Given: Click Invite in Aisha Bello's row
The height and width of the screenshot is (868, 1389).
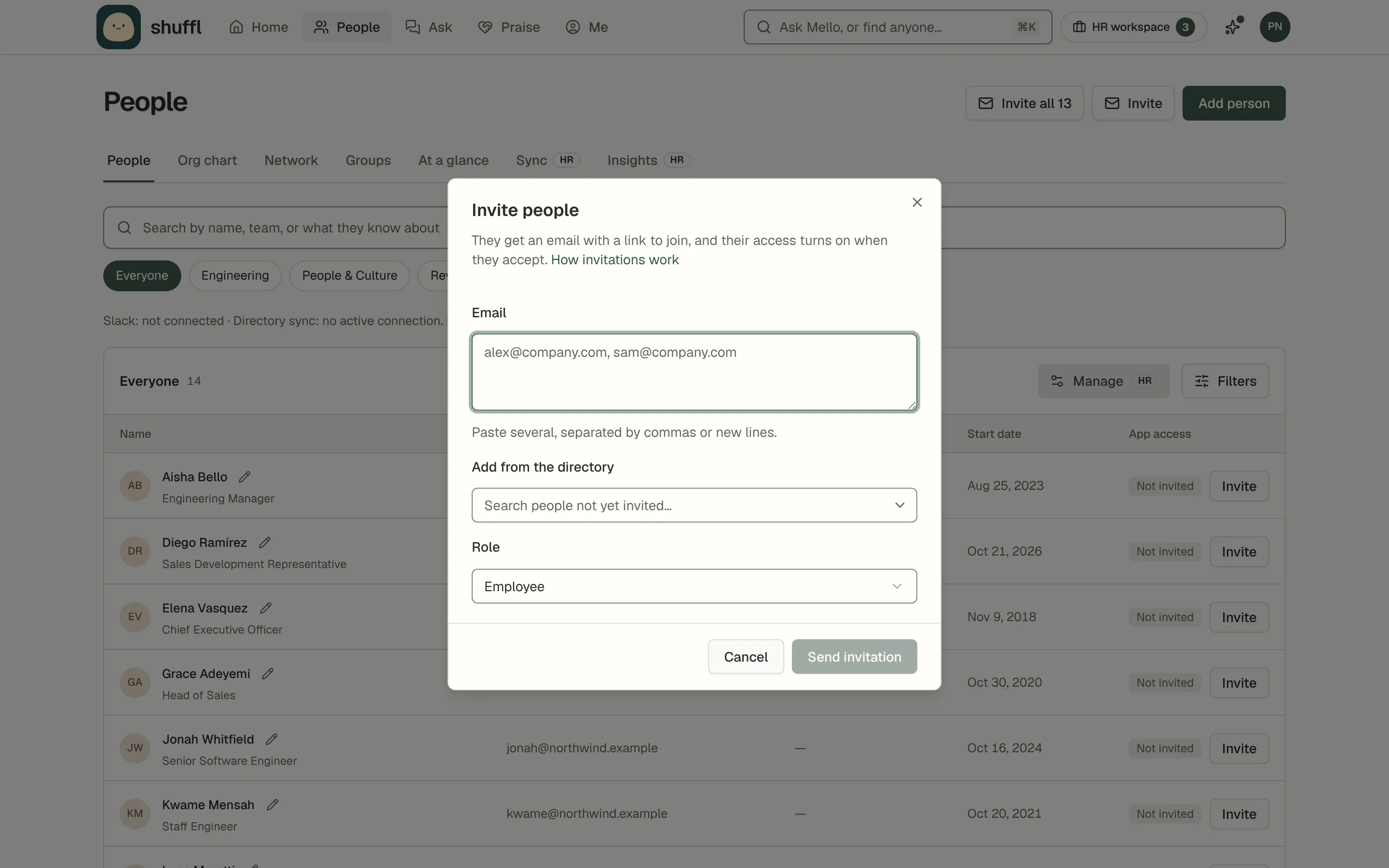Looking at the screenshot, I should click(1239, 486).
